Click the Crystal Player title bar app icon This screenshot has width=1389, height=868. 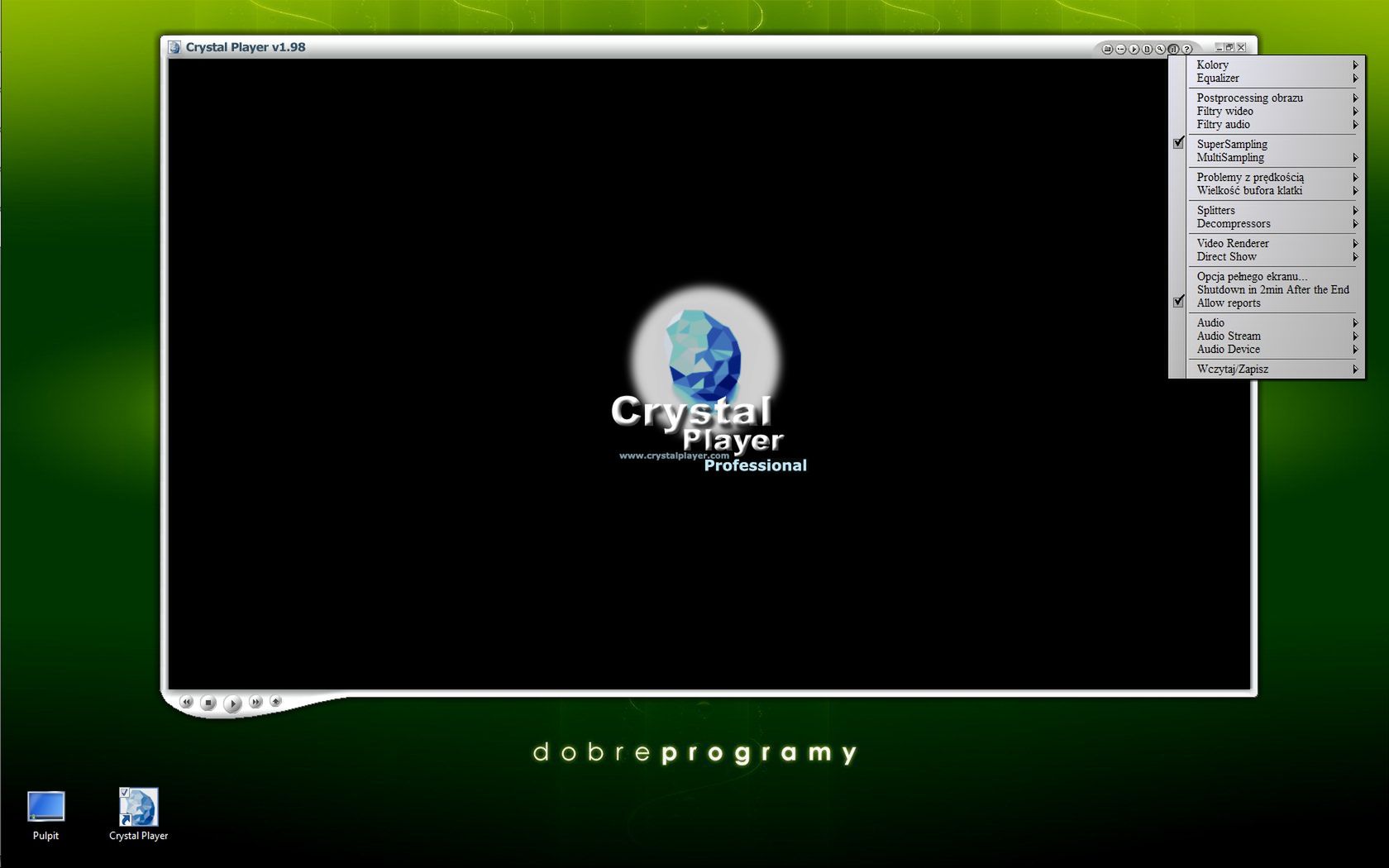point(174,47)
